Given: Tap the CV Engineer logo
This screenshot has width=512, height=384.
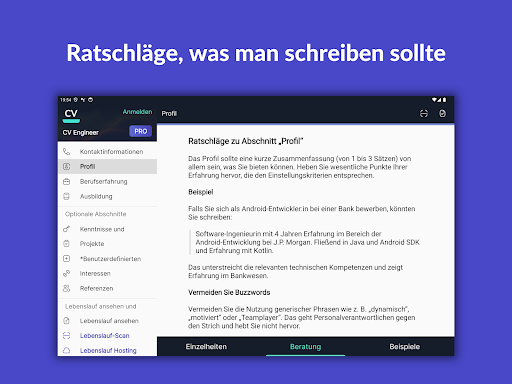Looking at the screenshot, I should 71,115.
